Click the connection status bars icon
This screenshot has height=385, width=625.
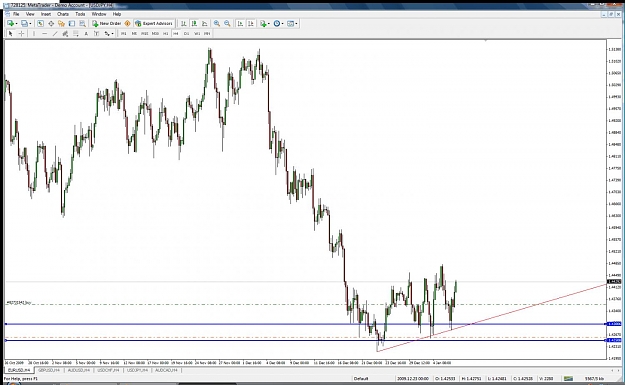tap(568, 378)
